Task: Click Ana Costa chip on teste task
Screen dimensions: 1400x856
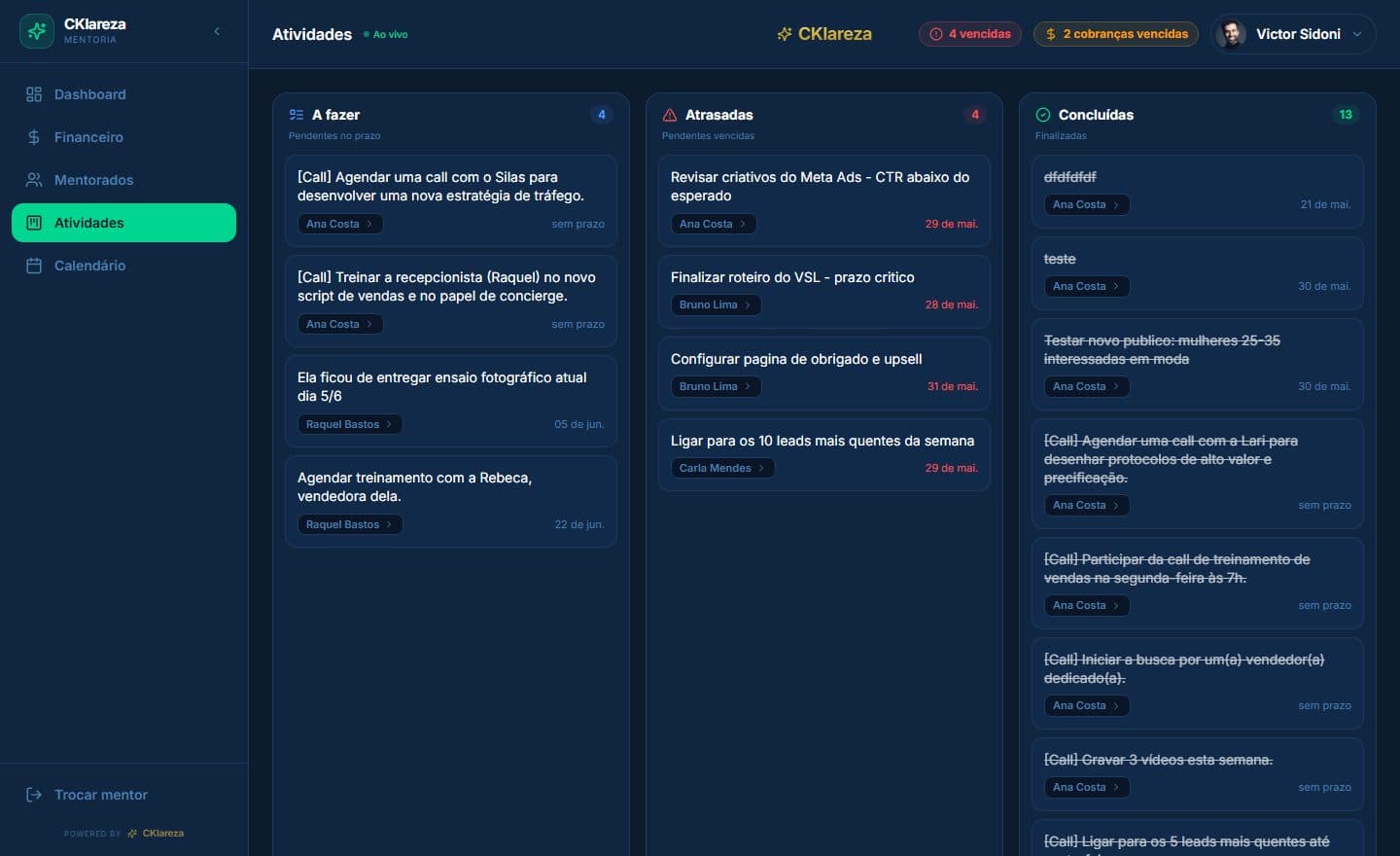Action: pyautogui.click(x=1086, y=286)
